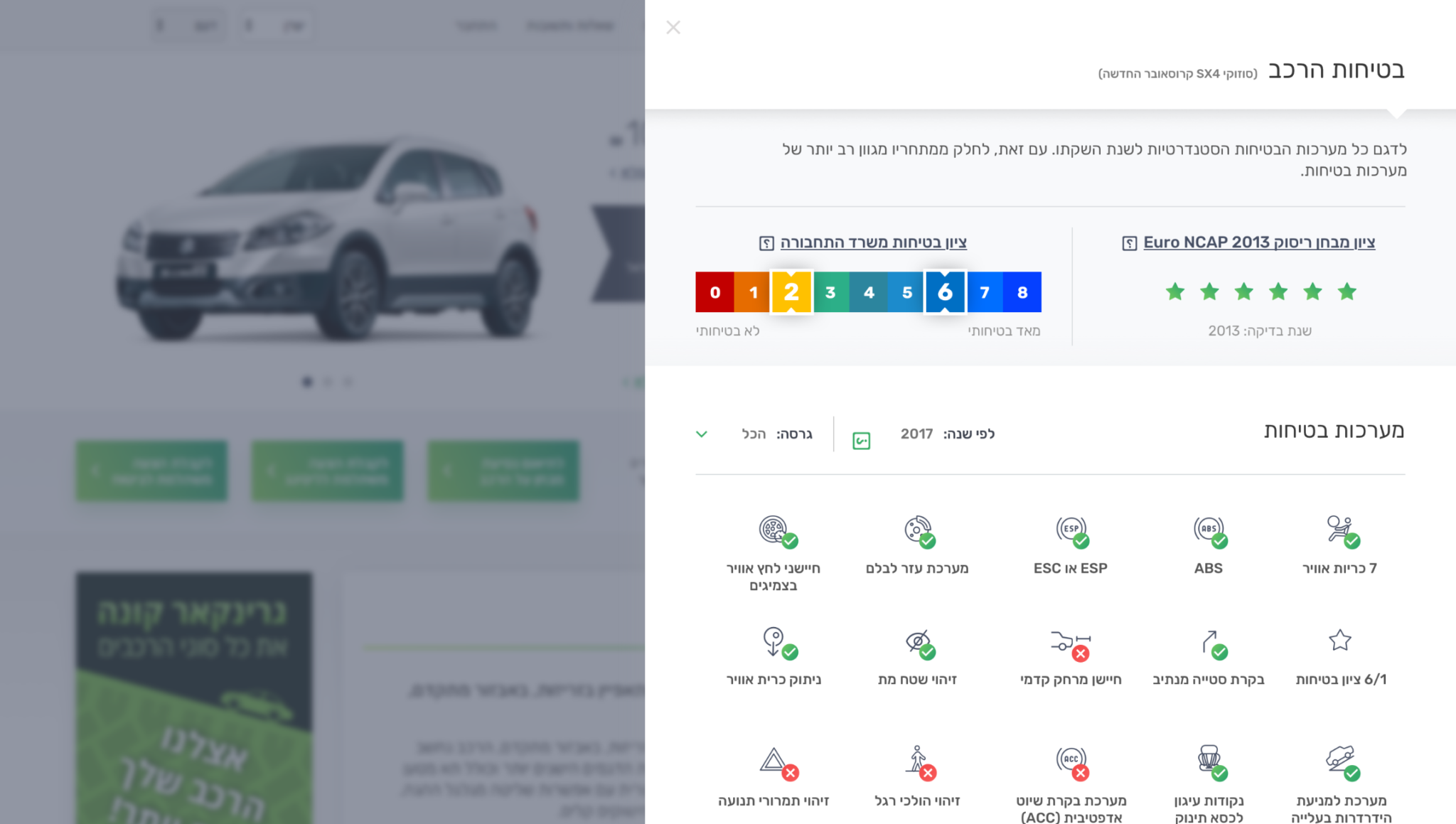
Task: Click the front distance sensor icon
Action: [x=1071, y=643]
